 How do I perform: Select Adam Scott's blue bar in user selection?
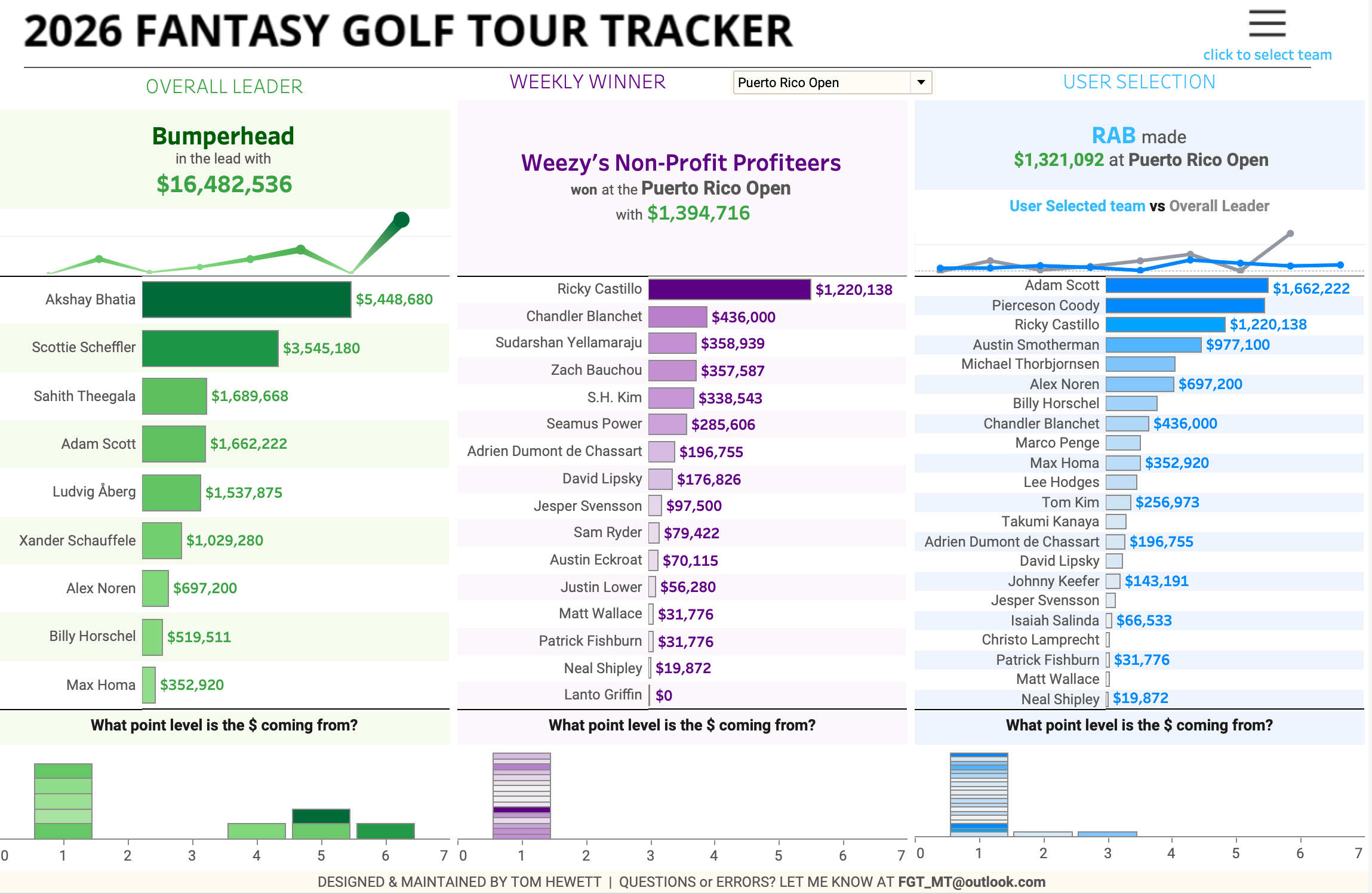[1186, 286]
